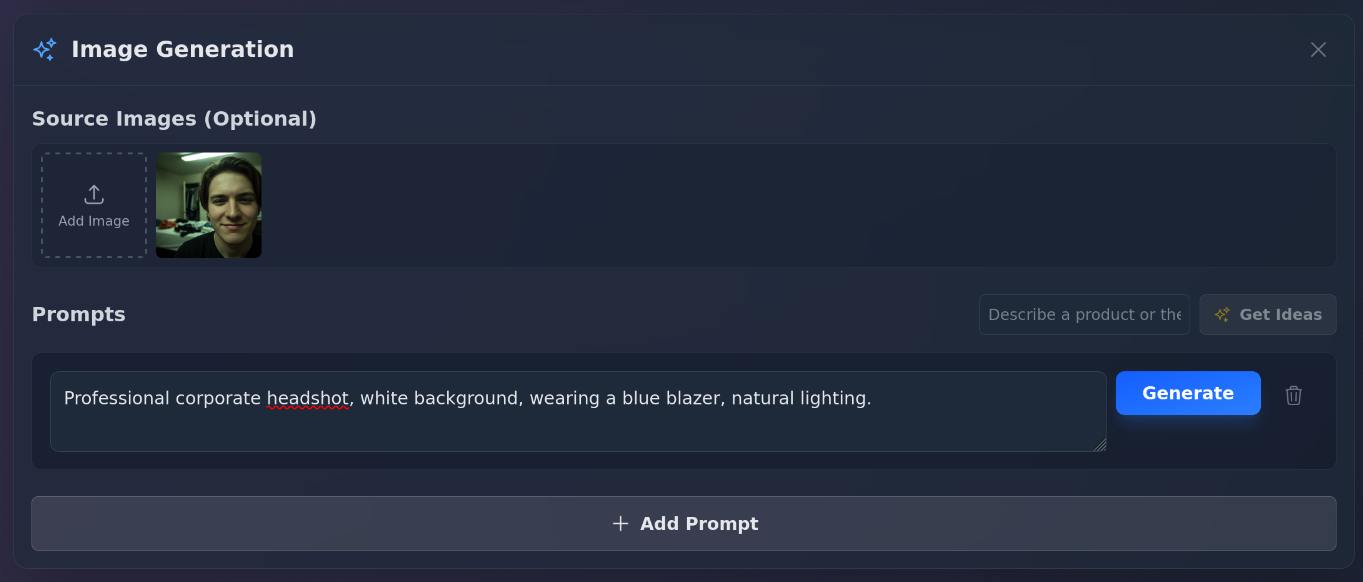Click the plus icon on Add Prompt
The height and width of the screenshot is (582, 1363).
pos(620,524)
